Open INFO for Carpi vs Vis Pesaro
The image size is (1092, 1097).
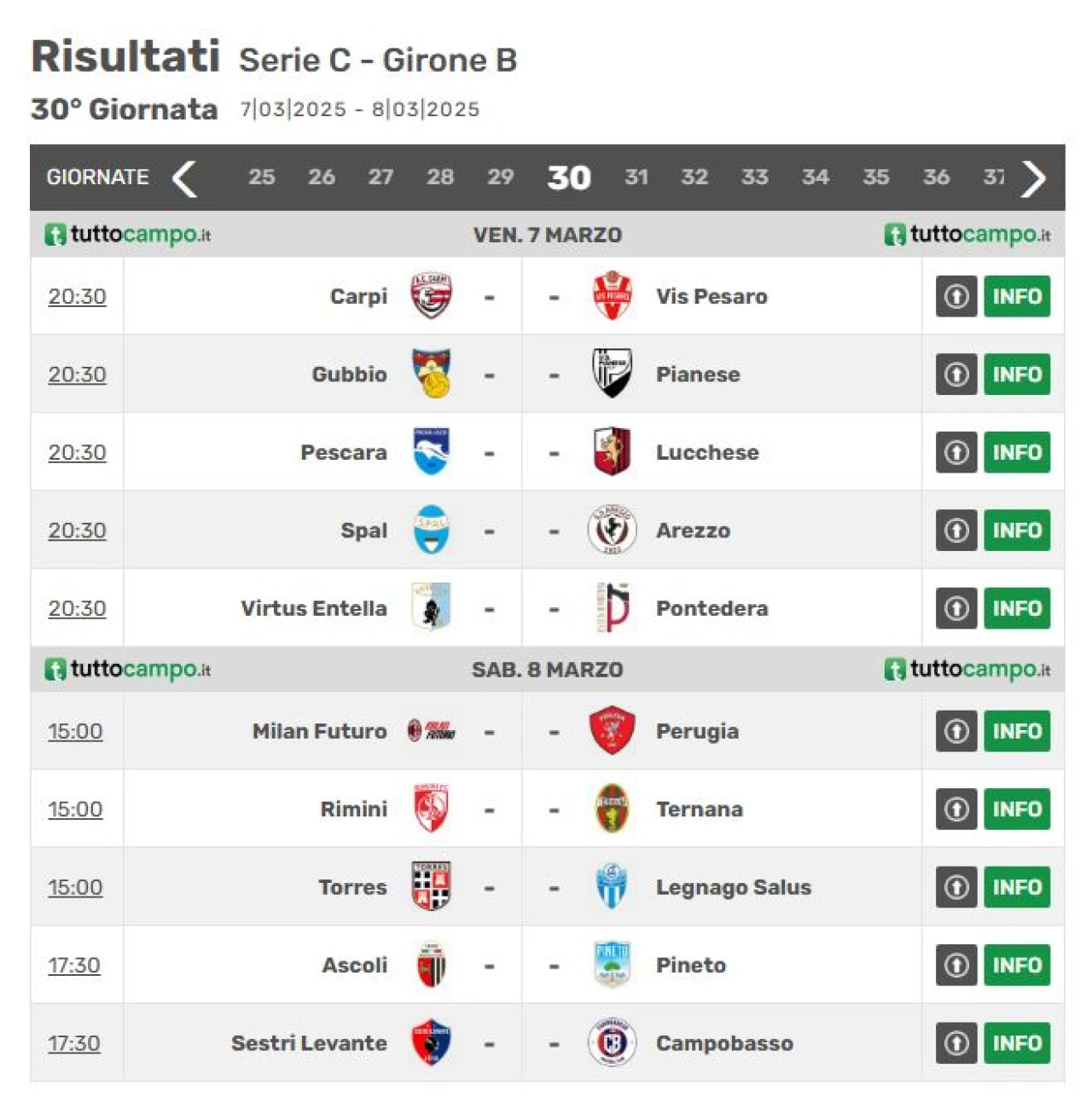coord(1017,296)
